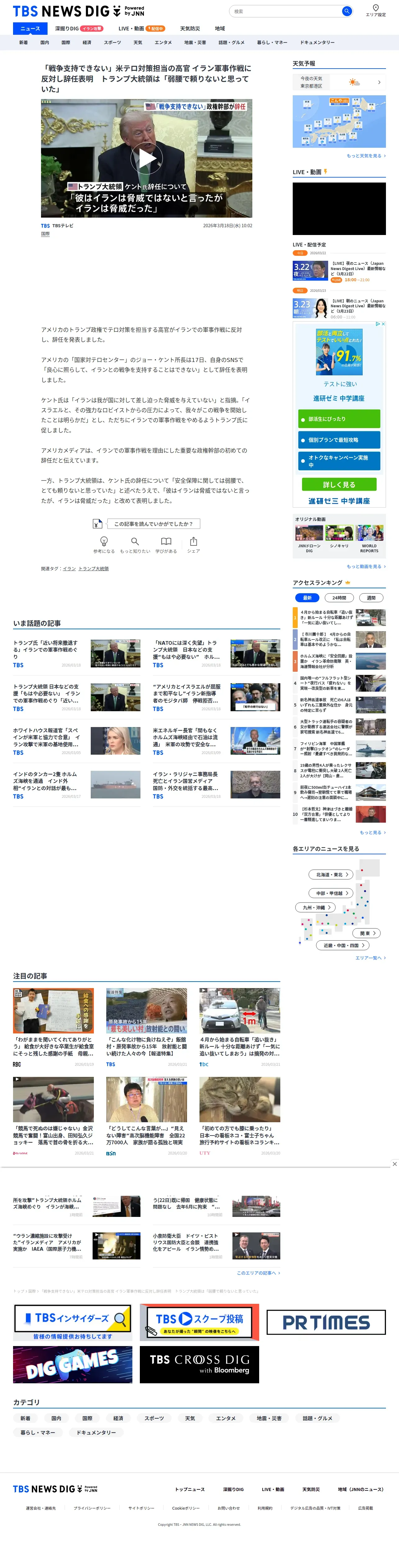399x1568 pixels.
Task: Open 近畿・中国・四国 area news
Action: tap(343, 945)
